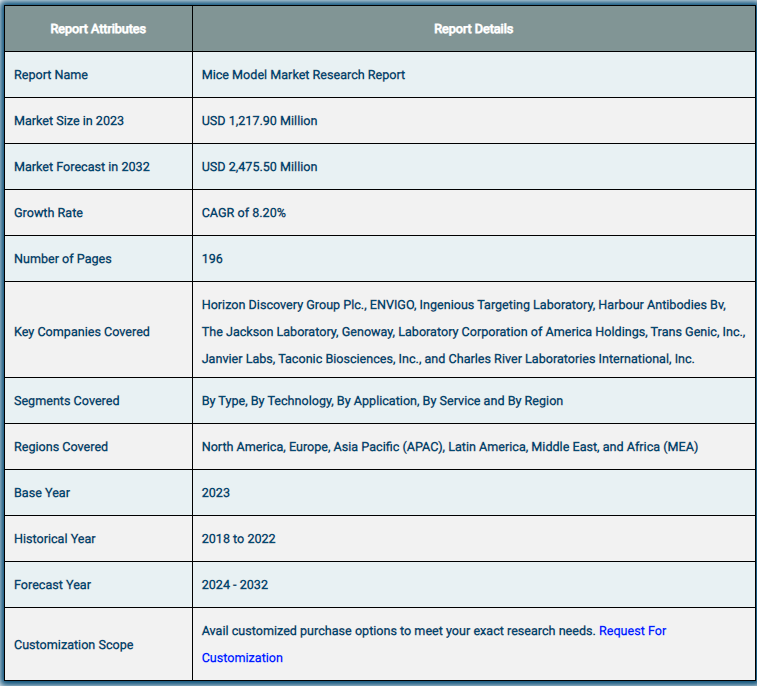This screenshot has height=686, width=757.
Task: Click the Market Forecast in 2032 label
Action: coord(82,167)
